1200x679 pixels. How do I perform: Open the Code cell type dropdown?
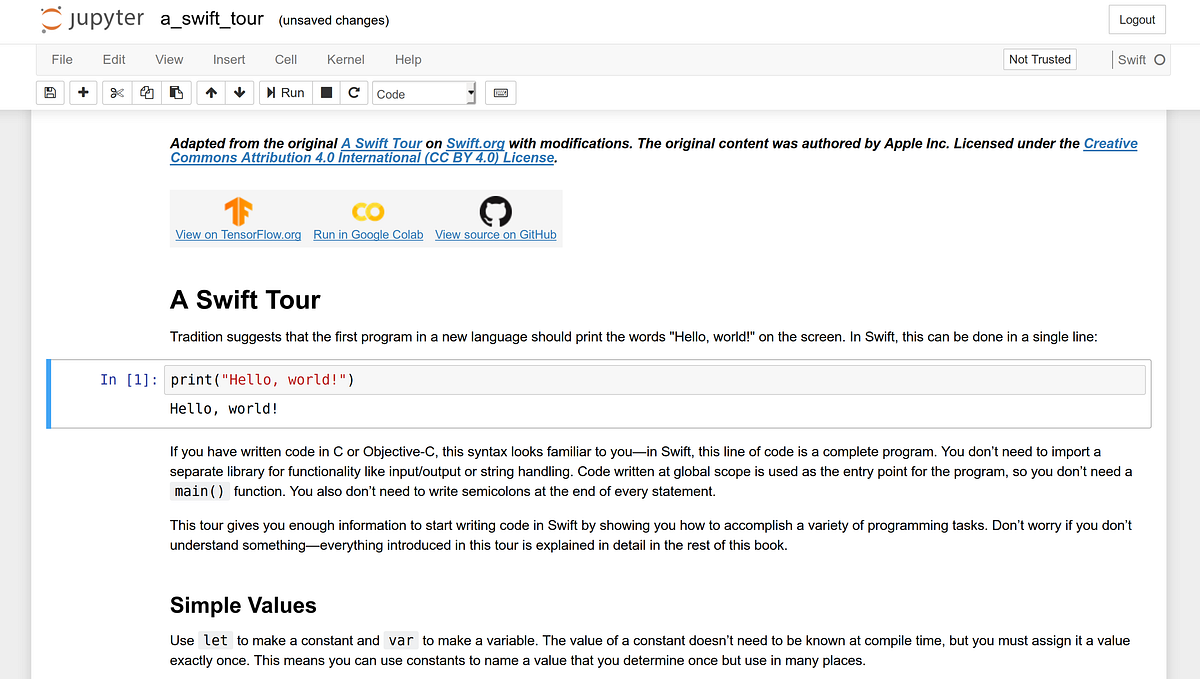424,92
